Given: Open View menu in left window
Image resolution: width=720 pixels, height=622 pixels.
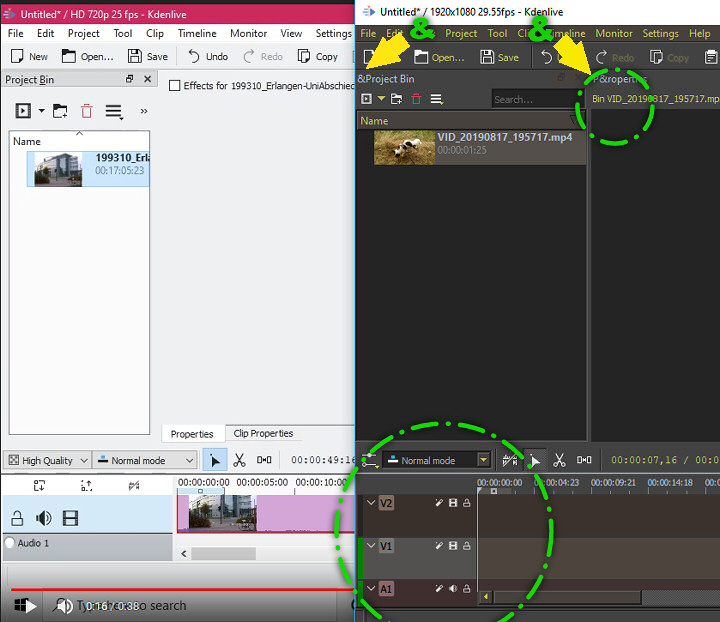Looking at the screenshot, I should click(x=291, y=34).
